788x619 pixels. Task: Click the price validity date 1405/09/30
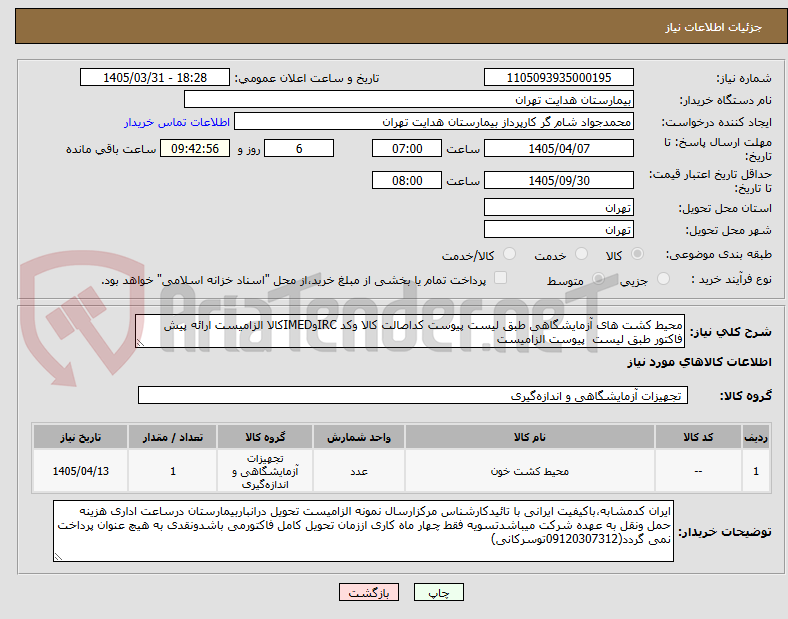click(x=559, y=180)
